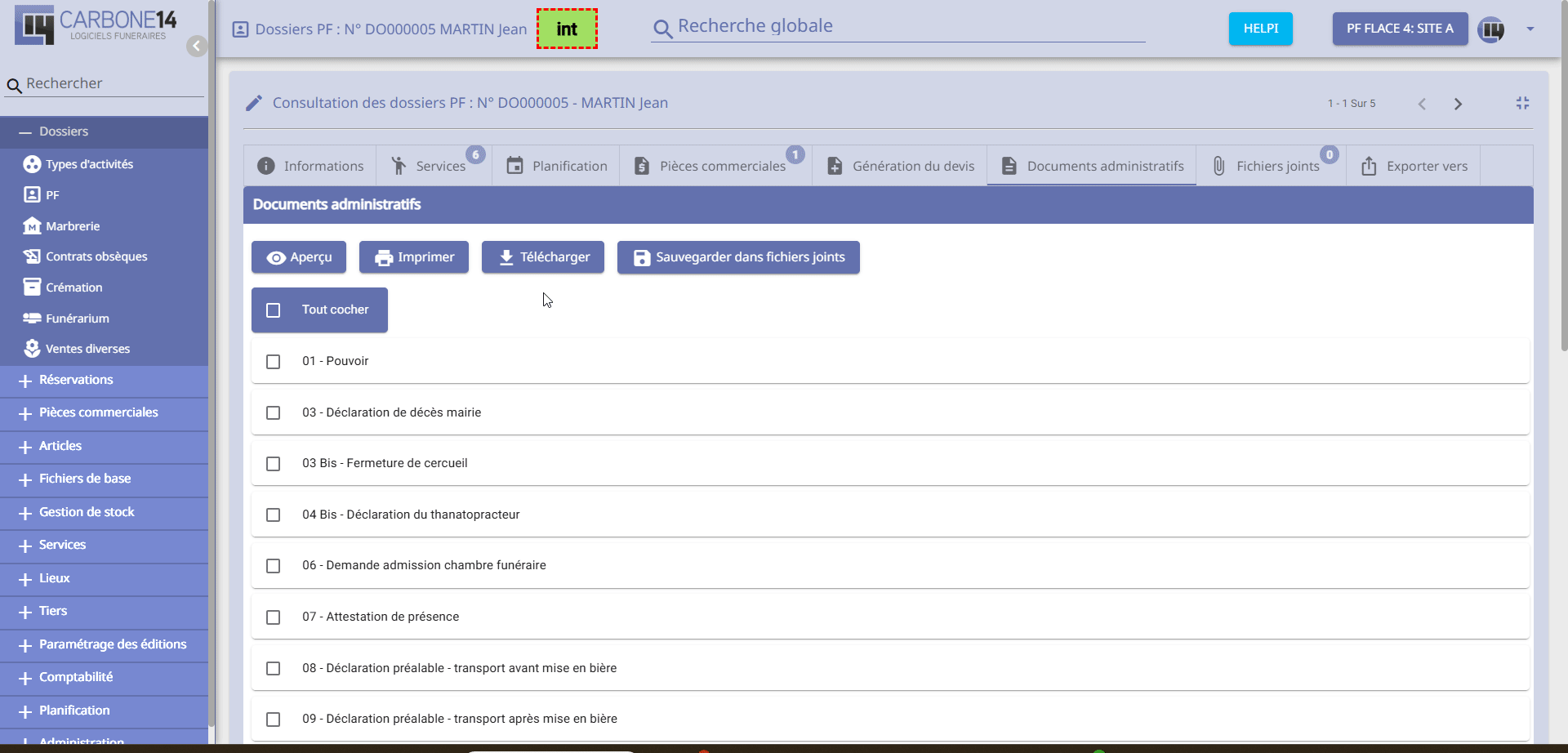Open the Fichiers joints tab
Screen dimensions: 1568x753
1267,166
